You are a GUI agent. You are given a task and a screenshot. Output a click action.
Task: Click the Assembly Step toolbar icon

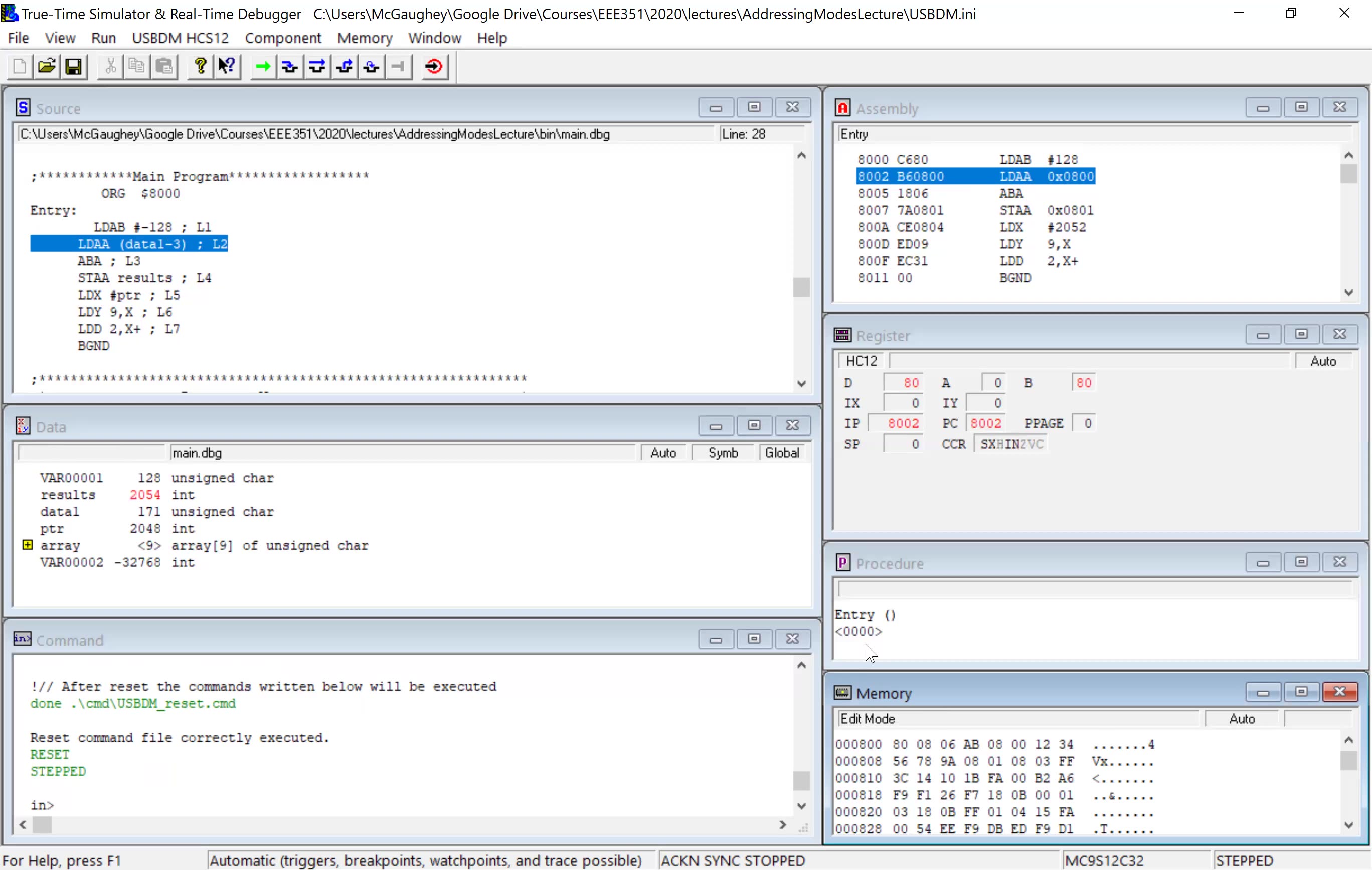pyautogui.click(x=372, y=67)
